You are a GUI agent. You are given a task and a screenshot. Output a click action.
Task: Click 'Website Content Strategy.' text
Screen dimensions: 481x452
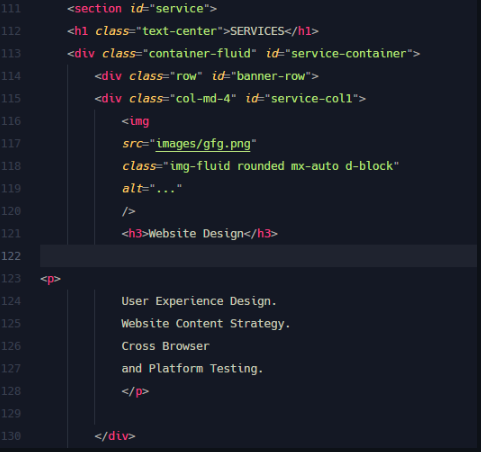[x=206, y=324]
